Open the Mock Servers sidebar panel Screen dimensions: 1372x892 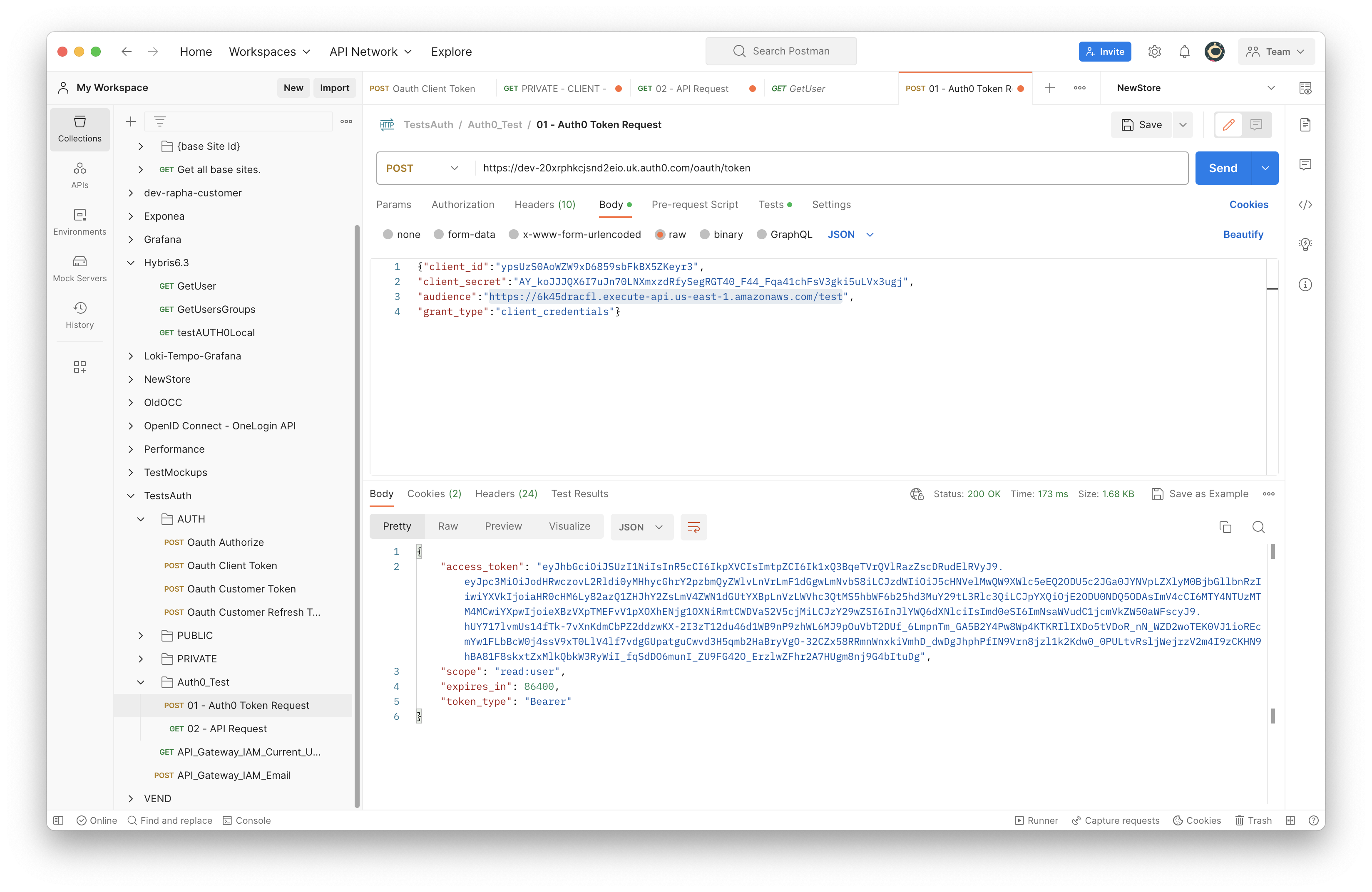80,268
